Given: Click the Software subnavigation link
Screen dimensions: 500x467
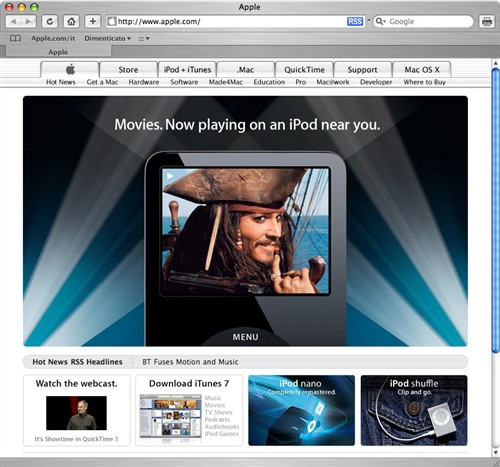Looking at the screenshot, I should coord(184,82).
